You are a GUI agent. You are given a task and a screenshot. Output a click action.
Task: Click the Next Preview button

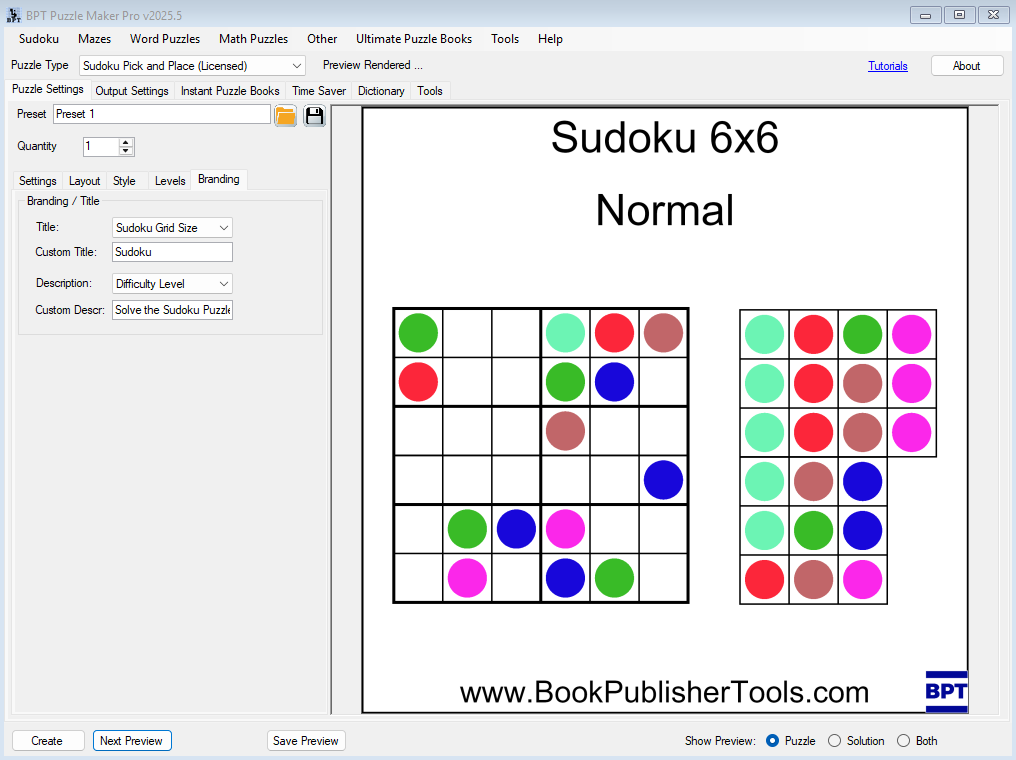(132, 740)
